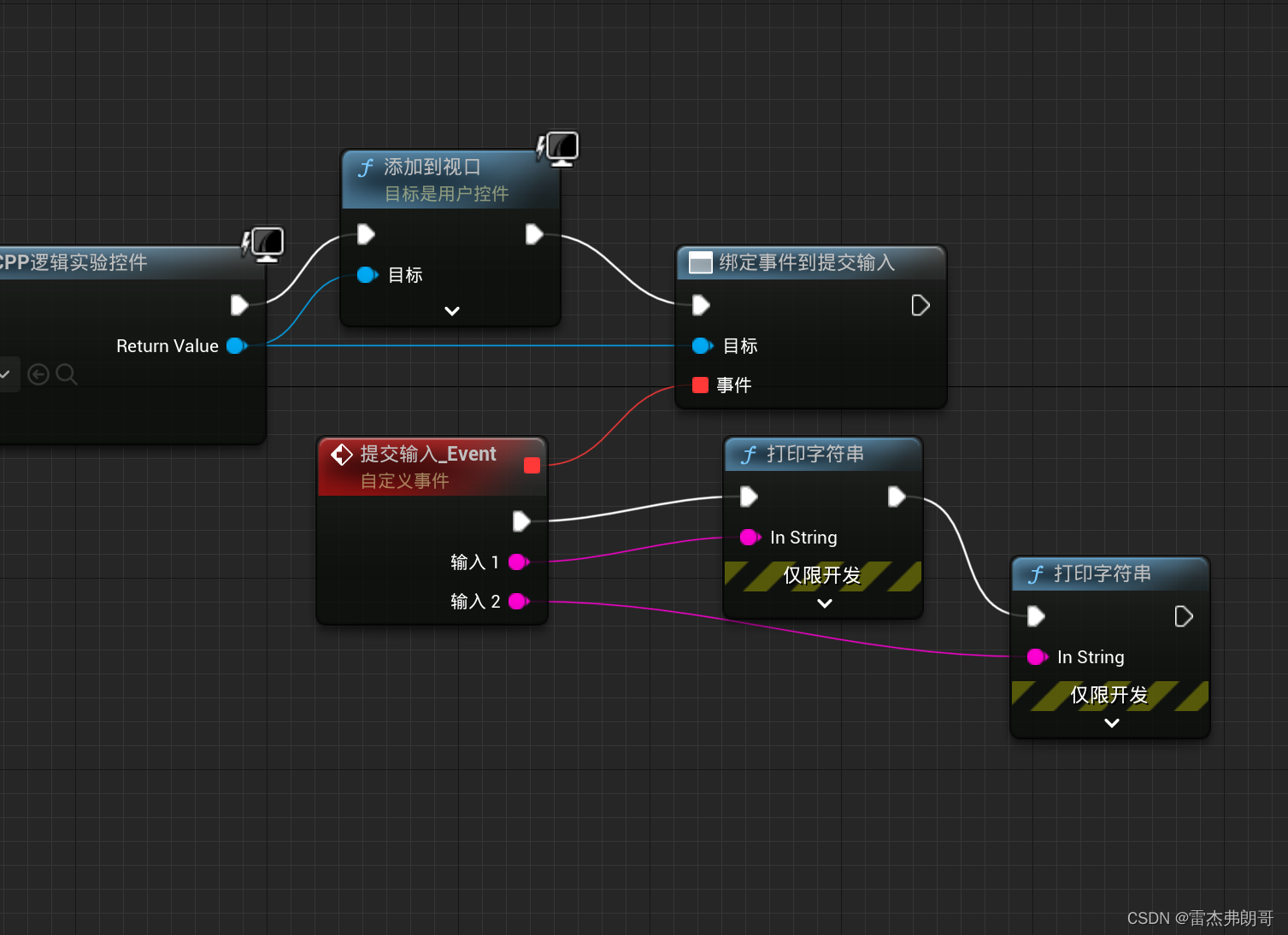Click the node icon of 绑定事件到提交输入
This screenshot has height=935, width=1288.
point(700,262)
